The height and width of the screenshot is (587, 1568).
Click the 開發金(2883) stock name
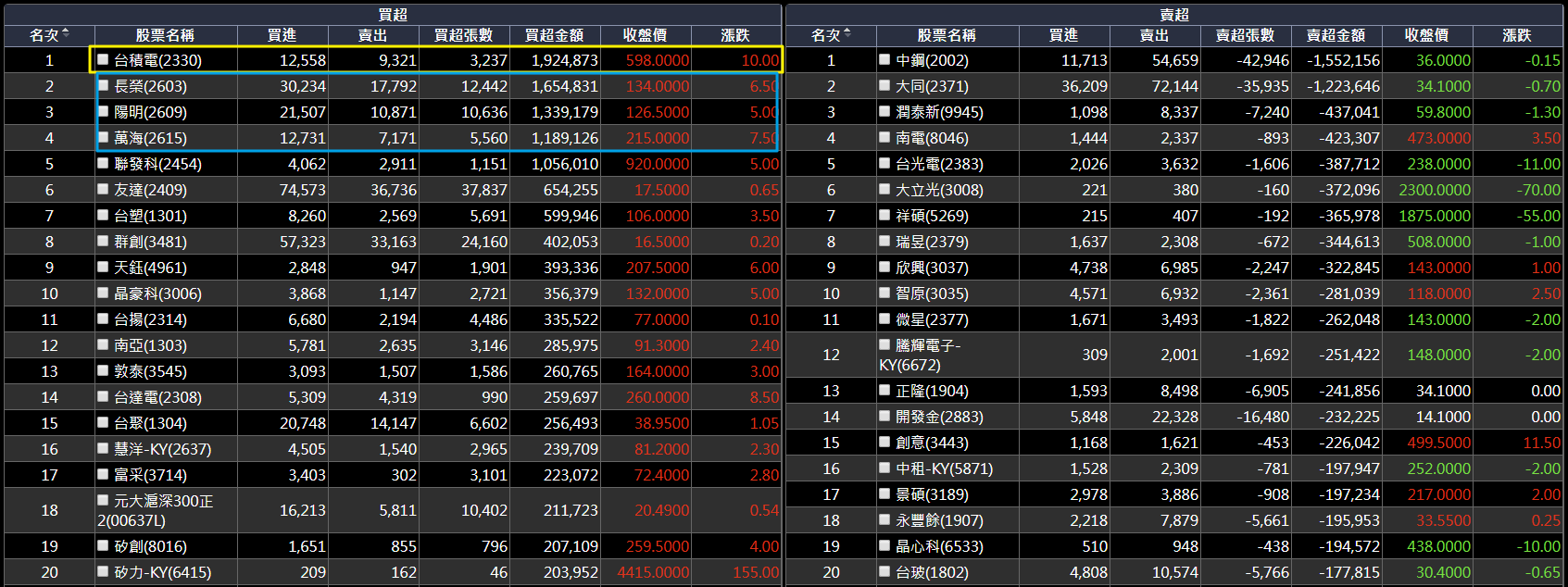pos(939,417)
